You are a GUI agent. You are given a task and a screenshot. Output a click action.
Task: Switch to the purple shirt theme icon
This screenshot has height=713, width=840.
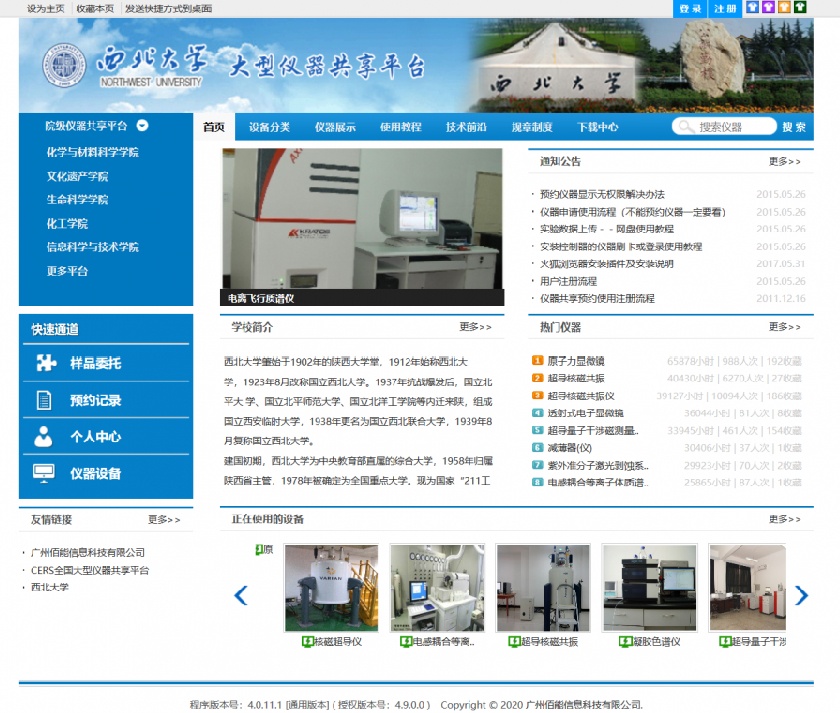768,8
